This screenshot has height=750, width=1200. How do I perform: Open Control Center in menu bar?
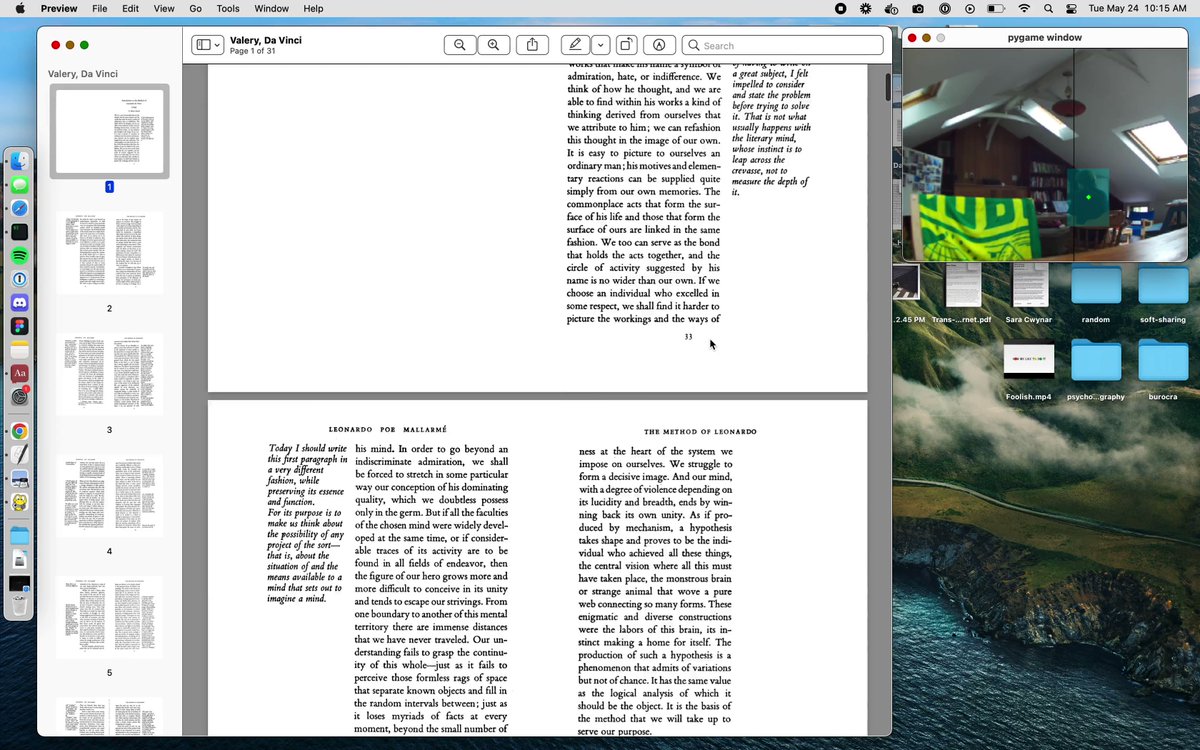click(1072, 8)
